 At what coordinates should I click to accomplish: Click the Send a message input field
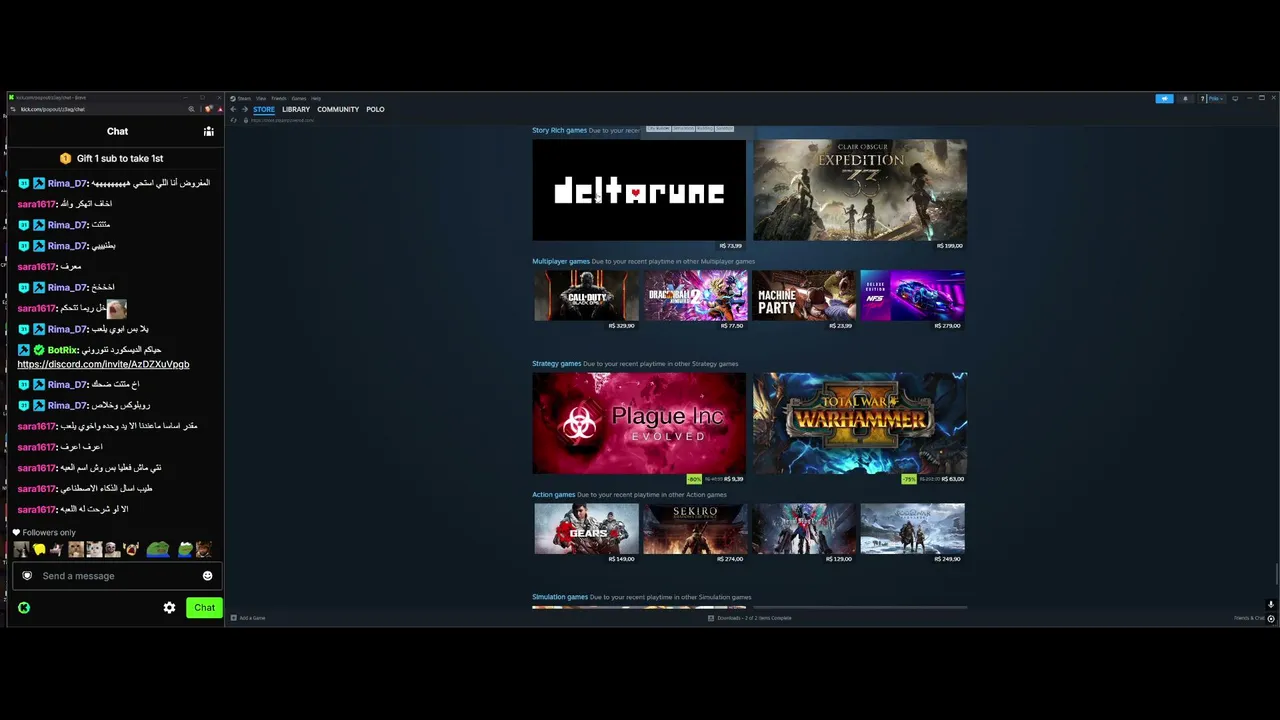(117, 576)
